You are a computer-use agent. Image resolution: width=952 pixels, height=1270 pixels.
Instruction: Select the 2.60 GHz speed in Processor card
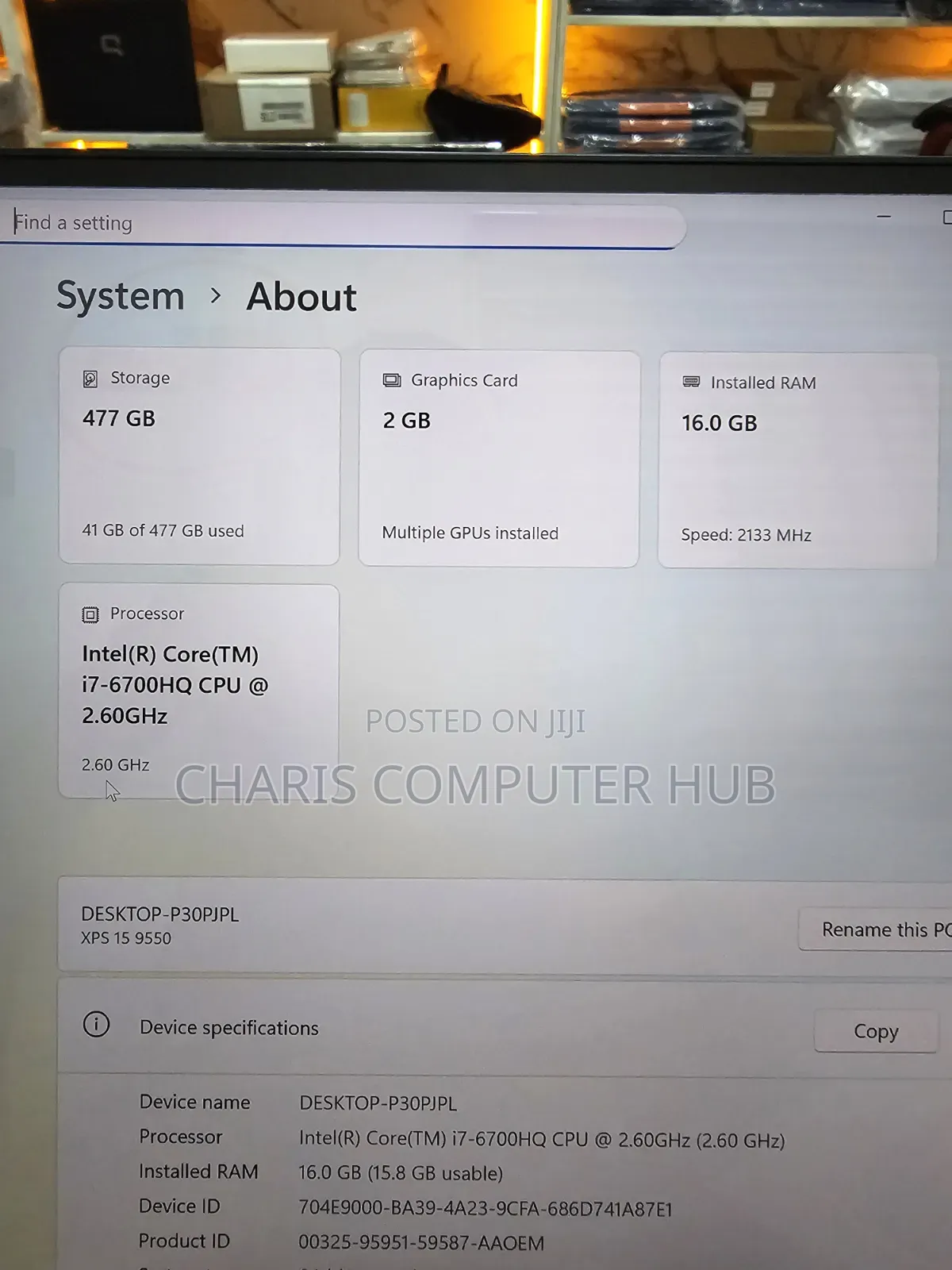click(116, 765)
